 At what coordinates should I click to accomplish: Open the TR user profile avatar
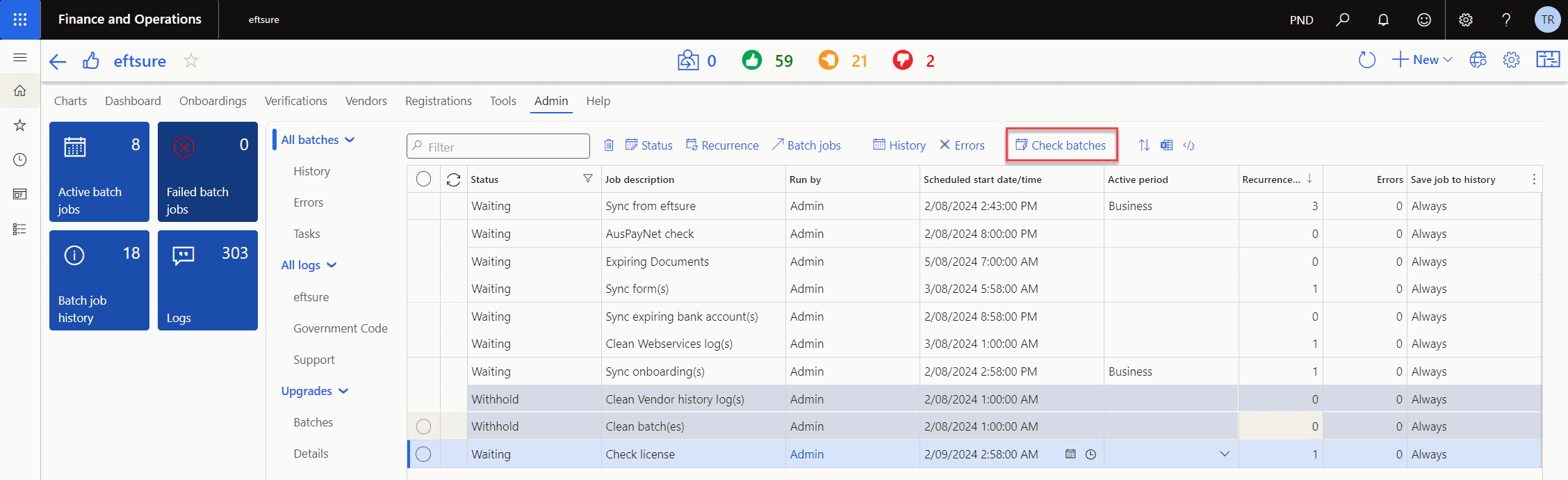[x=1548, y=19]
